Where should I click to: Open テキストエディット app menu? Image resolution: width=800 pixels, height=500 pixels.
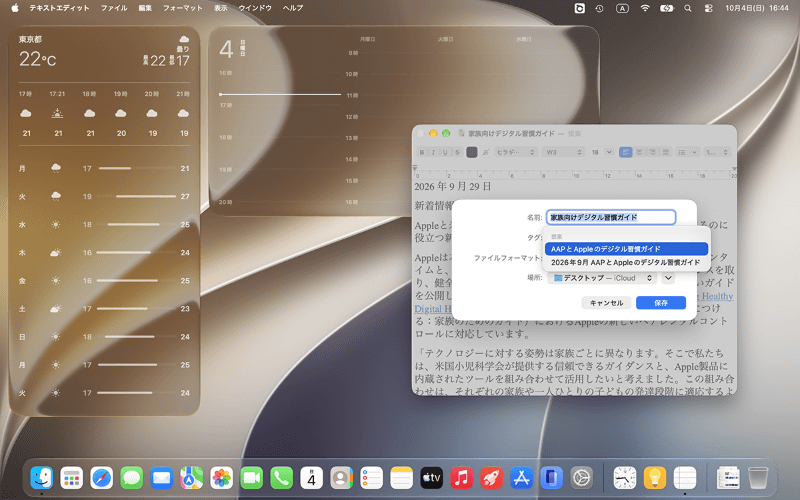(59, 8)
